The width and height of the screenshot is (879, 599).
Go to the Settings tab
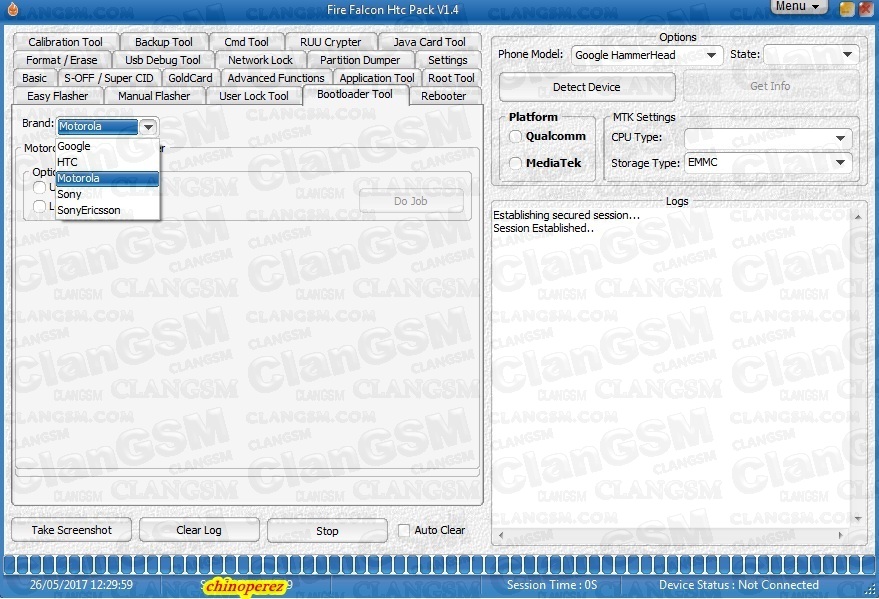click(447, 60)
